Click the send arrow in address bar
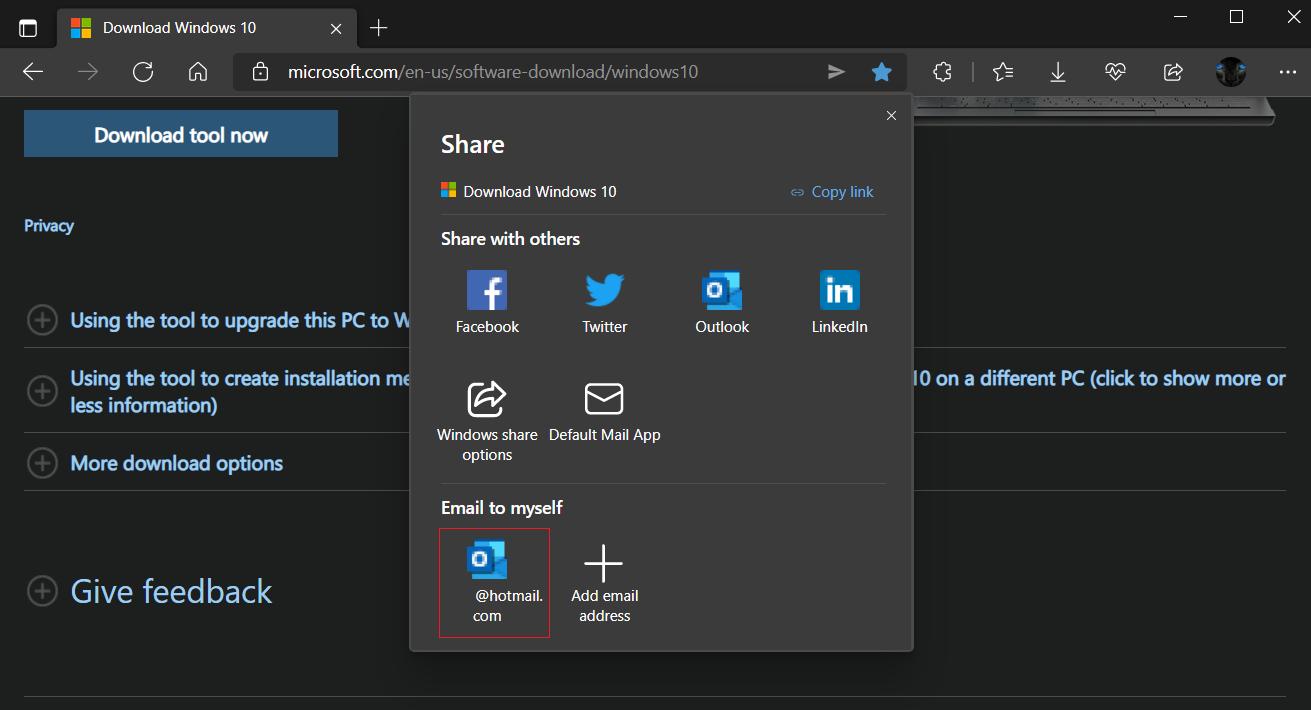This screenshot has height=710, width=1311. click(836, 72)
